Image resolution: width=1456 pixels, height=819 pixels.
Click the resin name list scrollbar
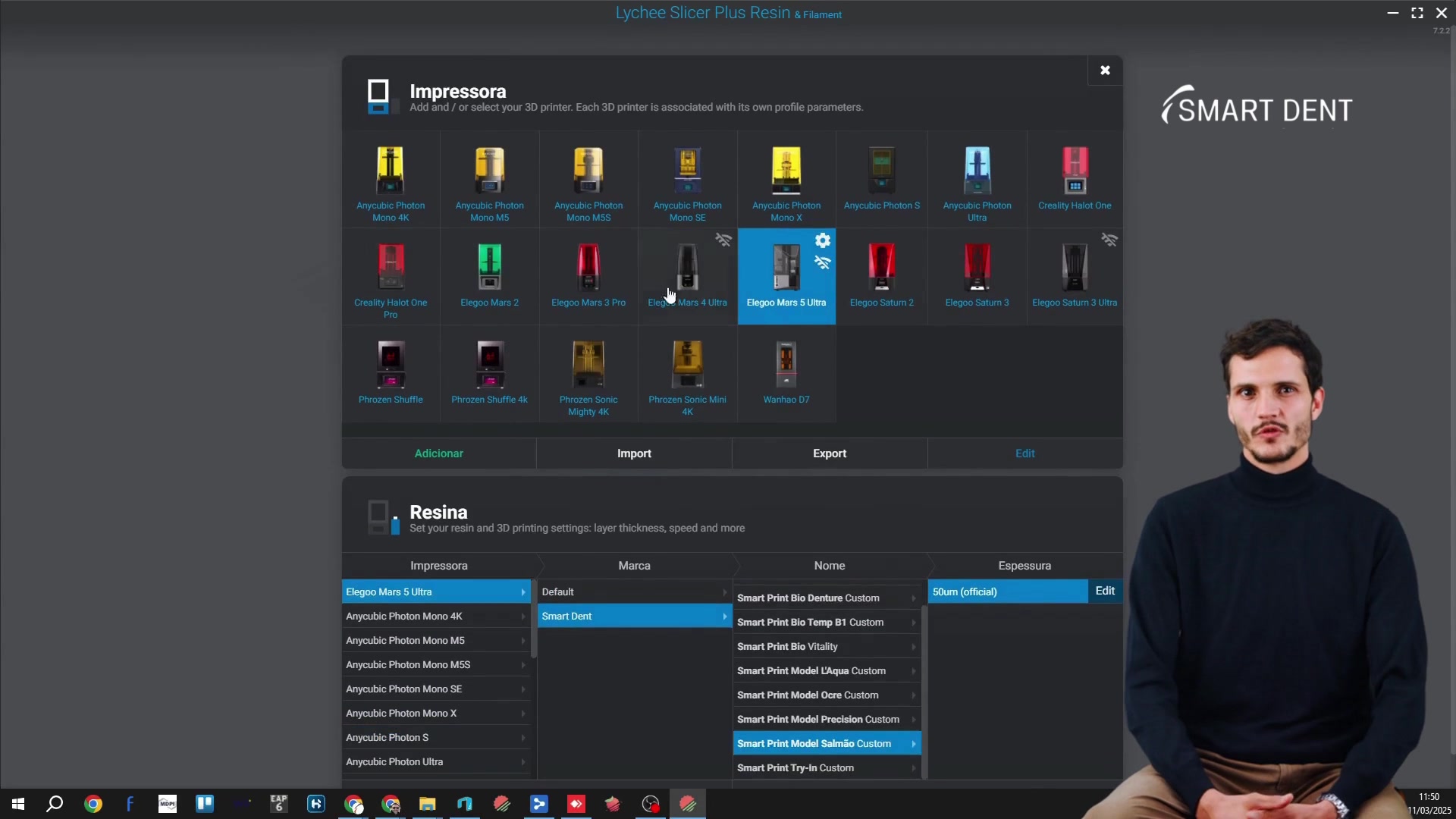click(924, 692)
